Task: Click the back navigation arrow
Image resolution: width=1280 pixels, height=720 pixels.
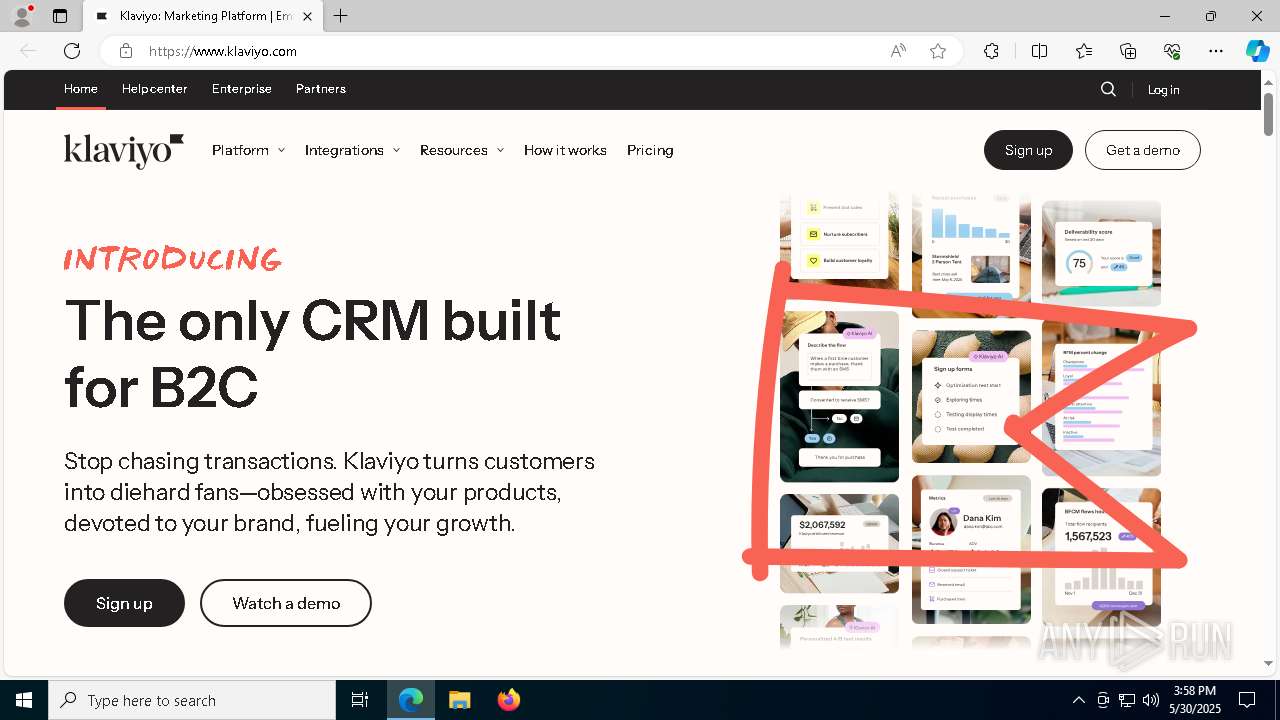Action: pyautogui.click(x=28, y=51)
